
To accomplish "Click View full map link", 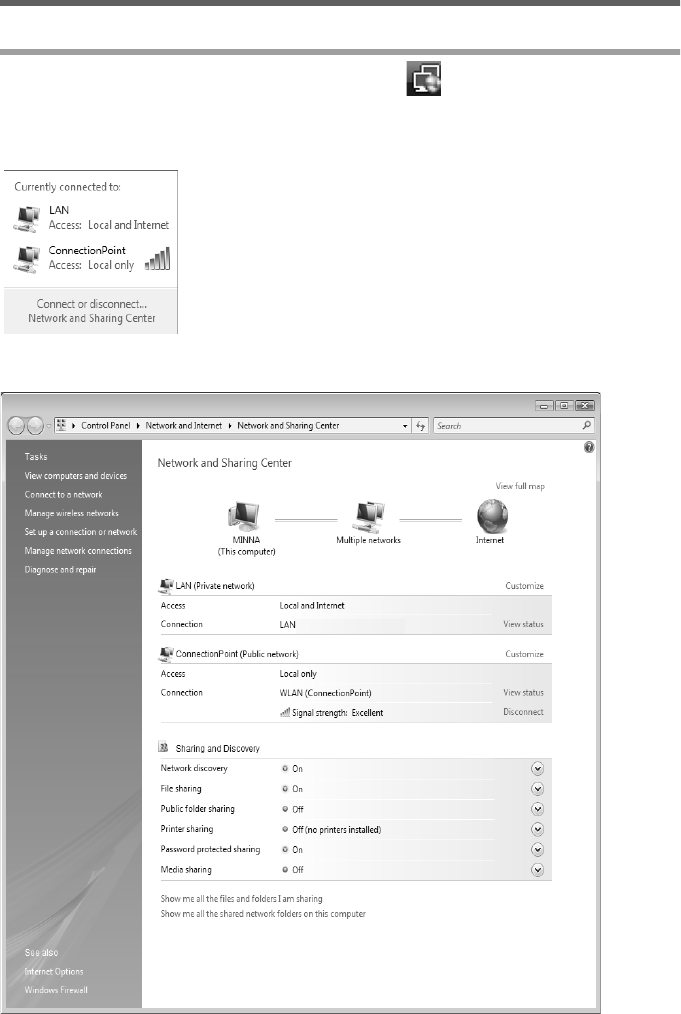I will click(x=520, y=486).
